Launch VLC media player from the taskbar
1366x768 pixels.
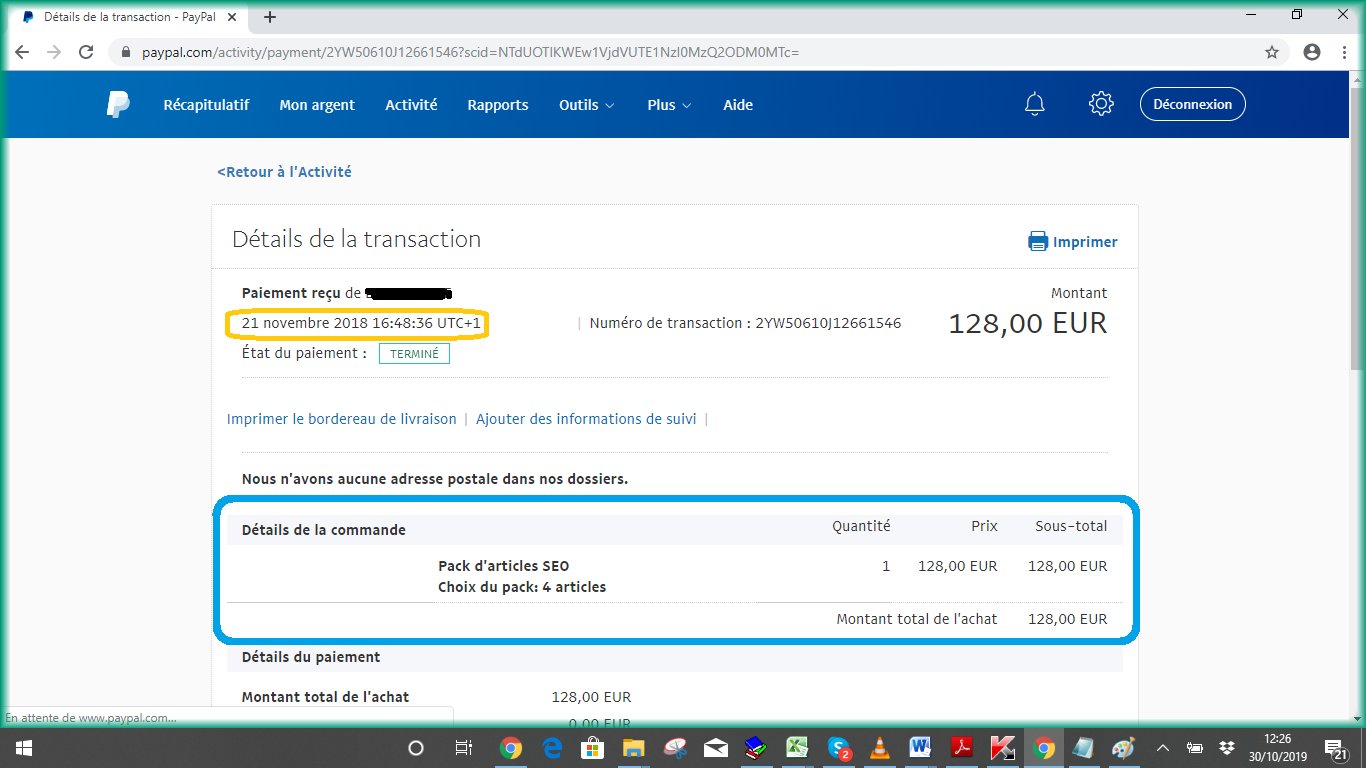(880, 748)
